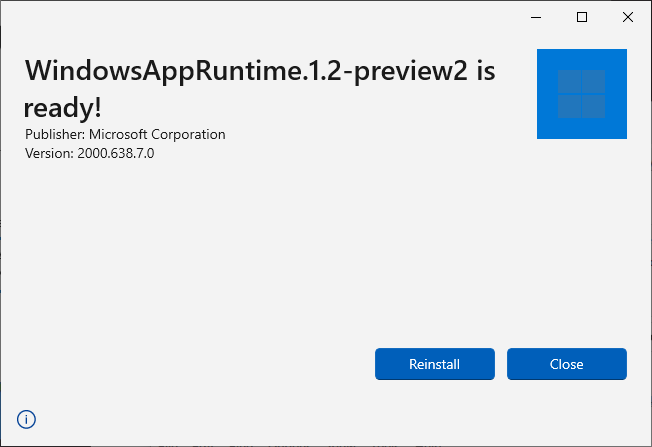This screenshot has height=447, width=652.
Task: Click the Windows logo in the app tile
Action: click(581, 93)
